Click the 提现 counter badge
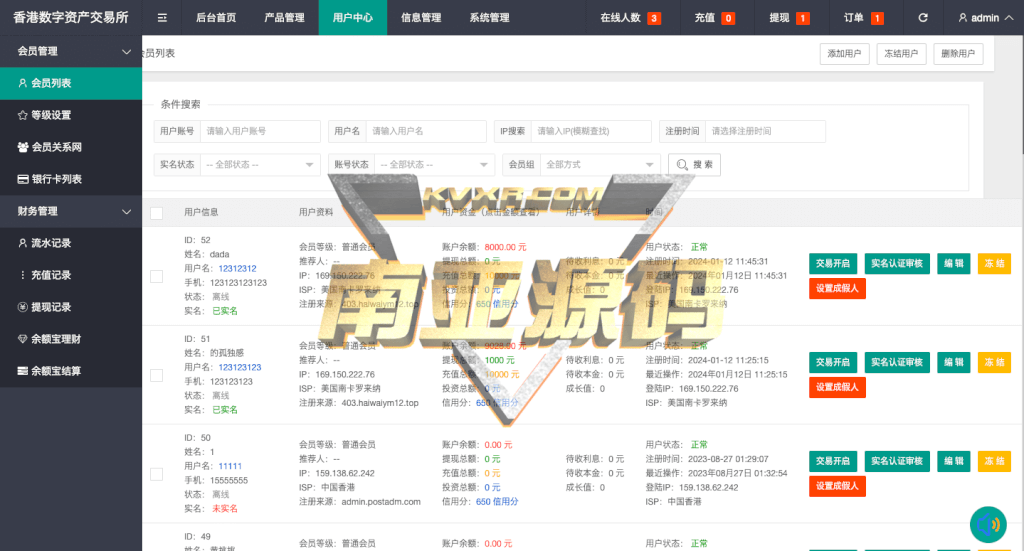Image resolution: width=1024 pixels, height=551 pixels. coord(803,18)
